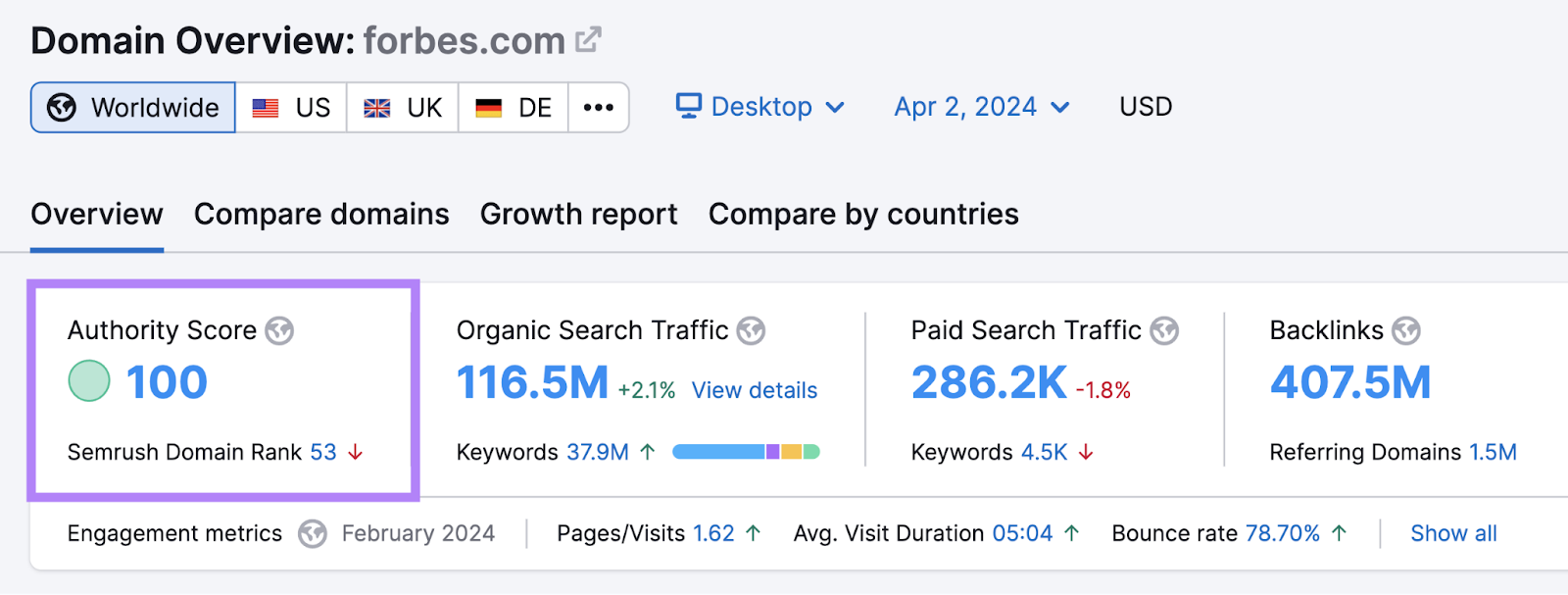
Task: Open Semrush Domain Rank 53 link
Action: (x=323, y=452)
